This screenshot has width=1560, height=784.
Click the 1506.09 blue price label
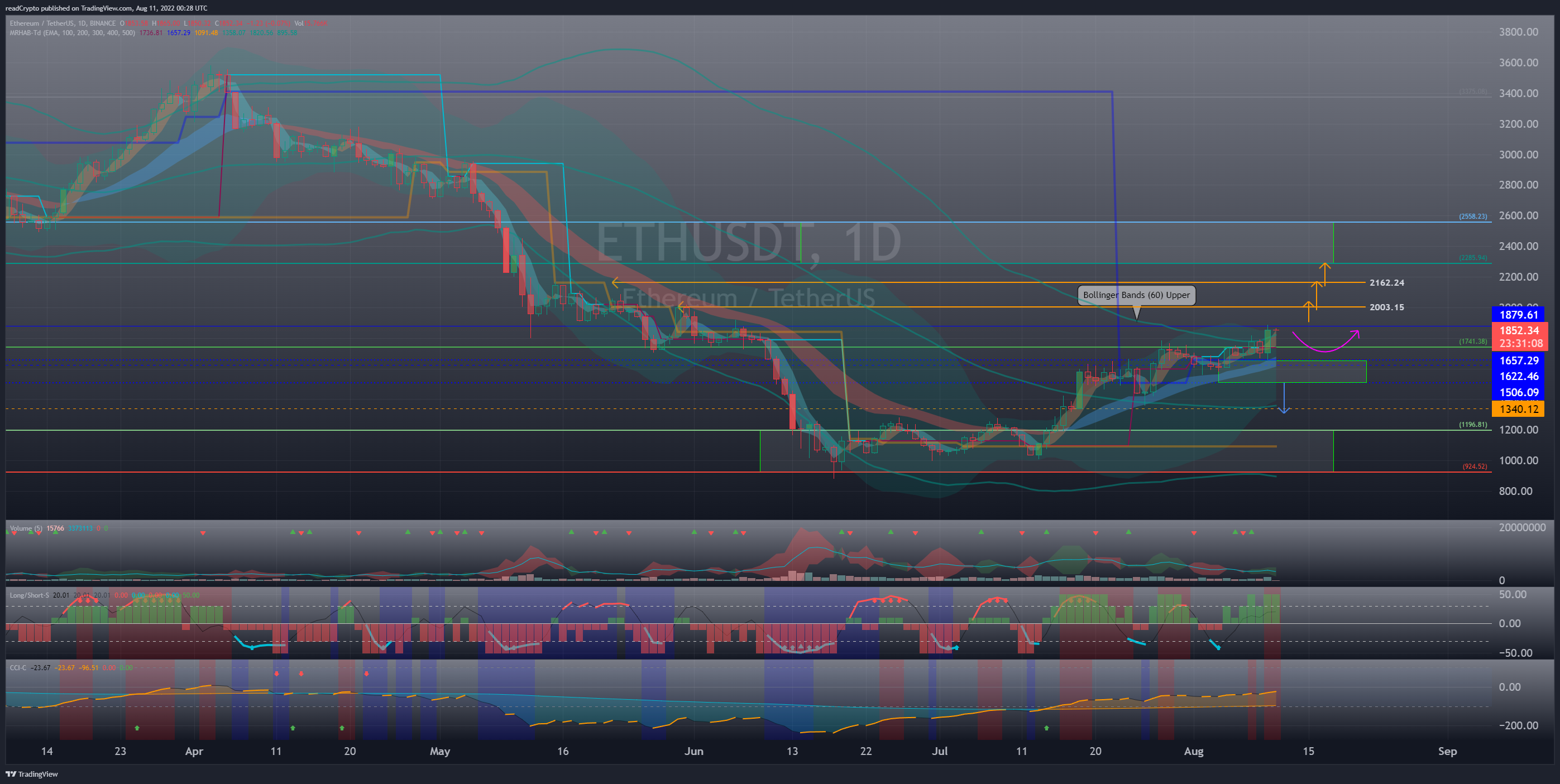(x=1518, y=392)
